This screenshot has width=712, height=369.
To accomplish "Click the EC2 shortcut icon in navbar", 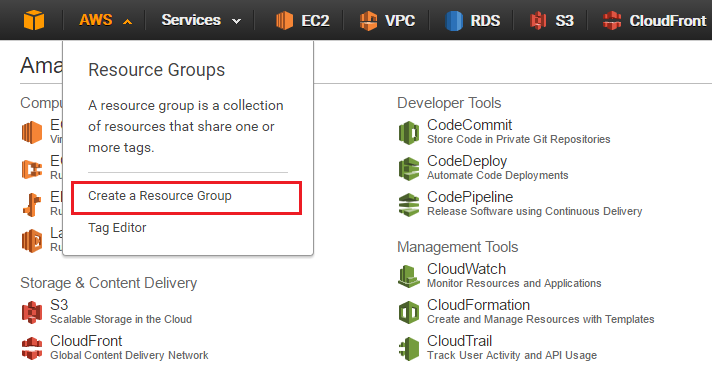I will (284, 20).
